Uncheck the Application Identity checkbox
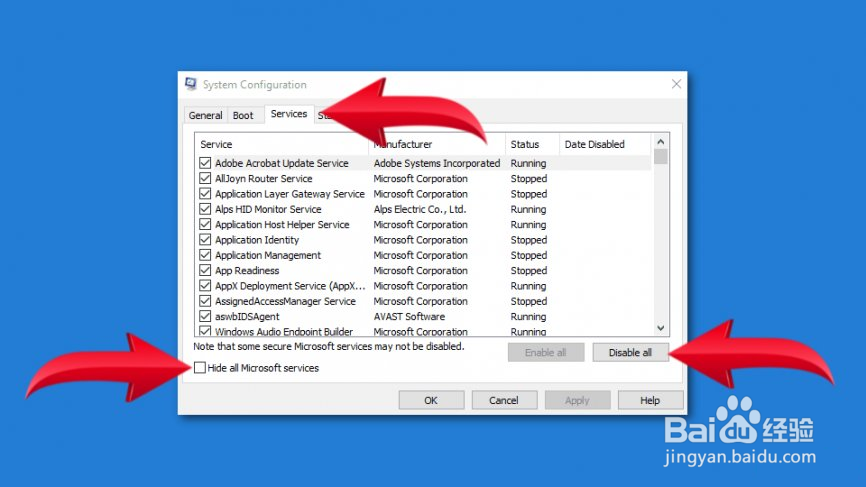Screen dimensions: 866x487 [205, 240]
